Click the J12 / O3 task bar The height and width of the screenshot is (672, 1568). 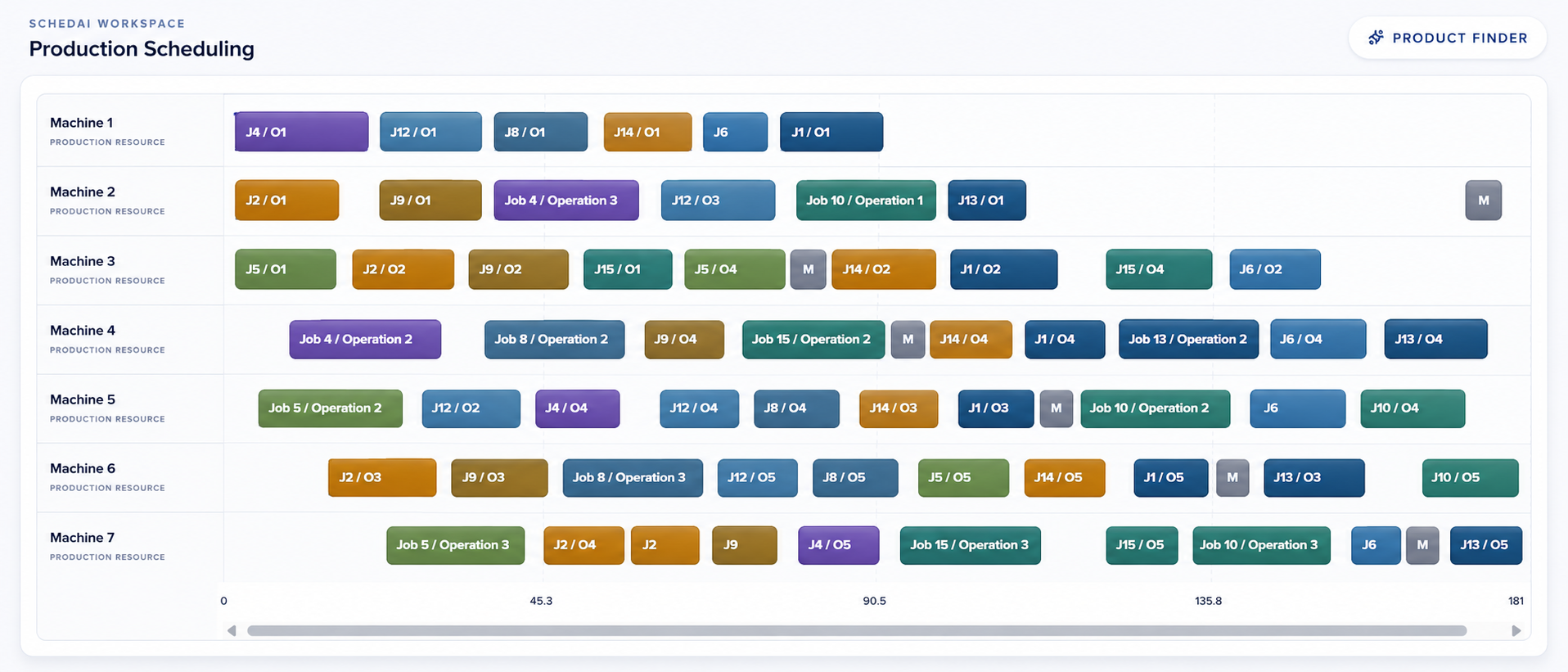[x=718, y=201]
